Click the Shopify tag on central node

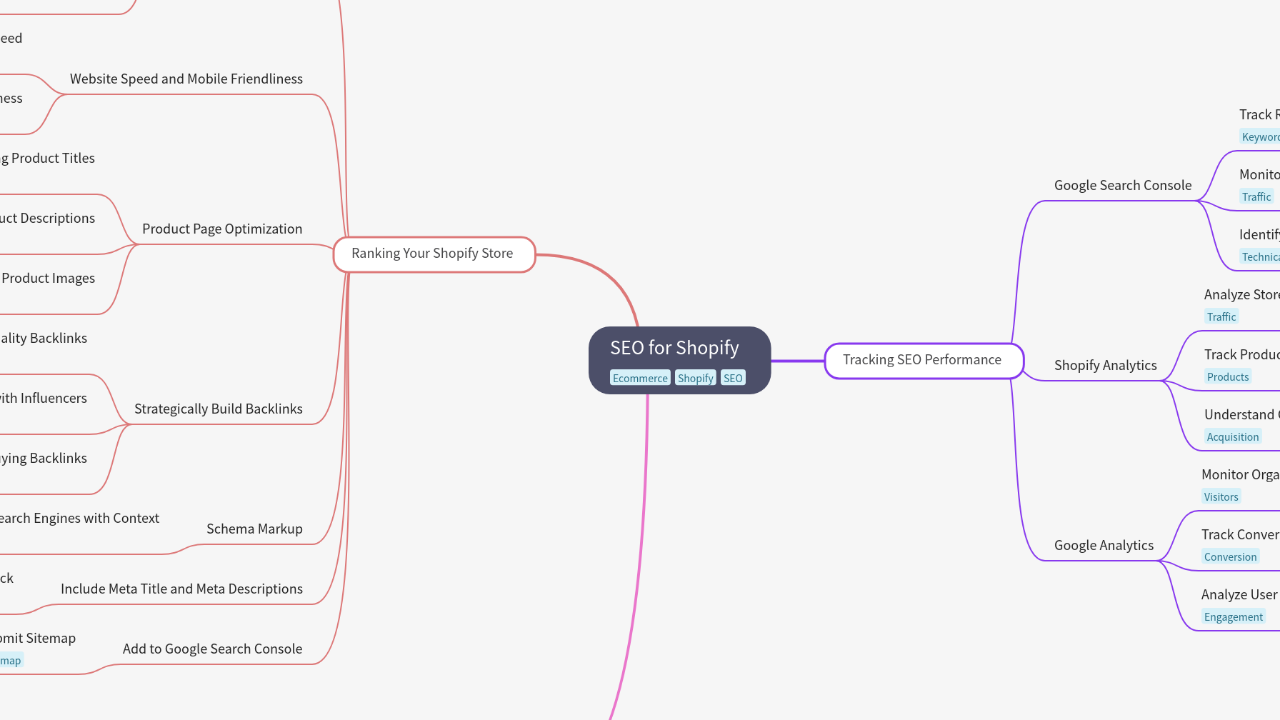pos(695,378)
